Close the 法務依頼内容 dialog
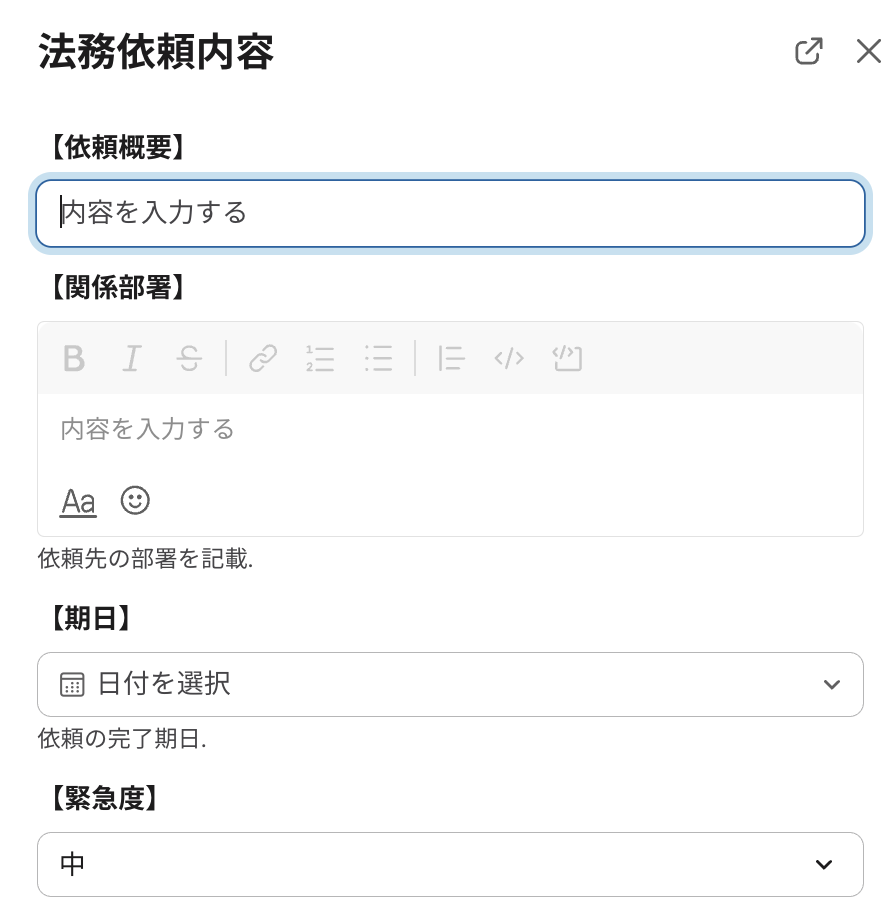 coord(868,52)
